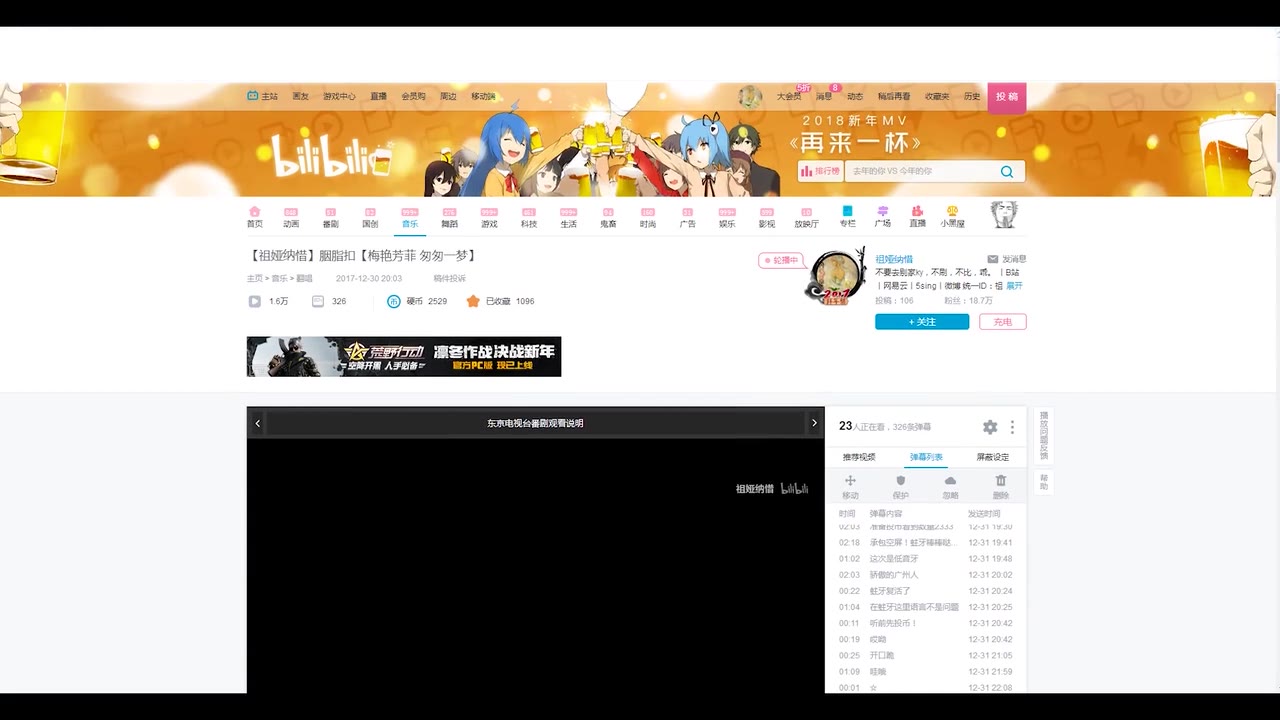Screen dimensions: 1280x720
Task: Sort by 弹幕内容 column header
Action: click(886, 513)
